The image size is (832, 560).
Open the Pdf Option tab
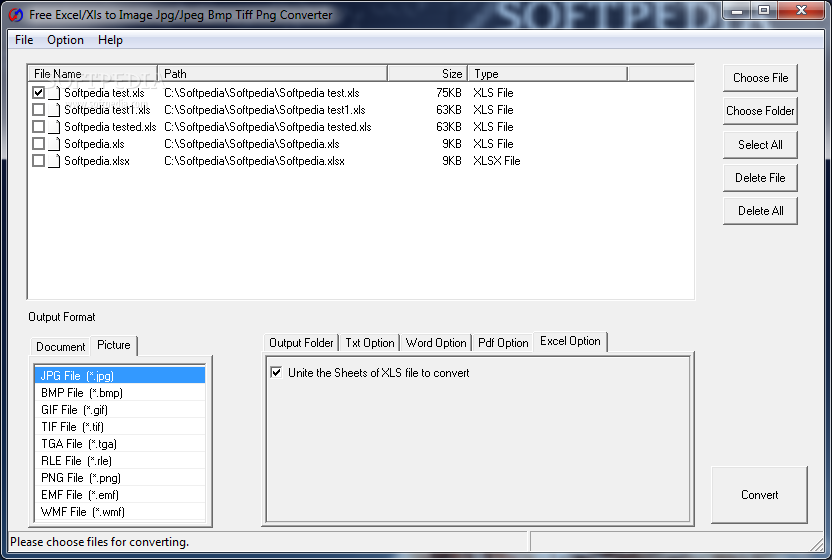[x=503, y=343]
